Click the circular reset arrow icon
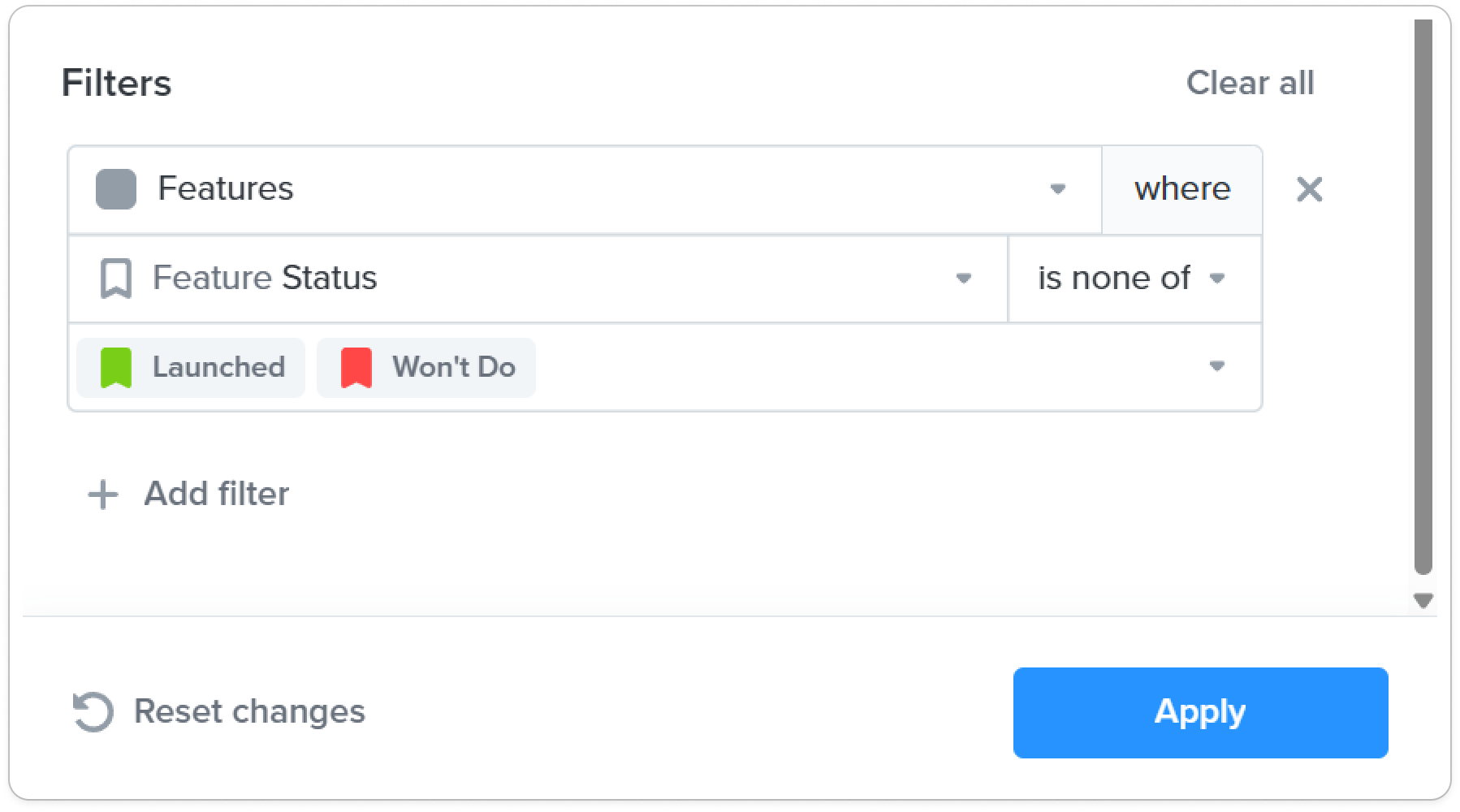 [x=93, y=712]
